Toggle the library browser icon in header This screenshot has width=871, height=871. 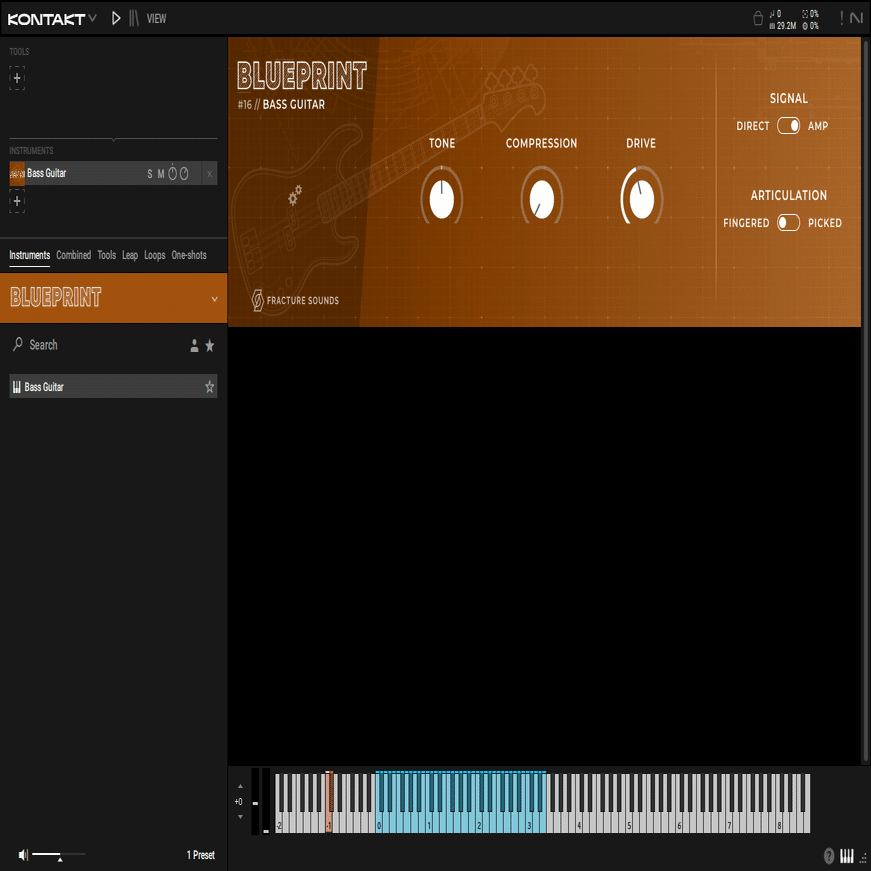[x=134, y=18]
